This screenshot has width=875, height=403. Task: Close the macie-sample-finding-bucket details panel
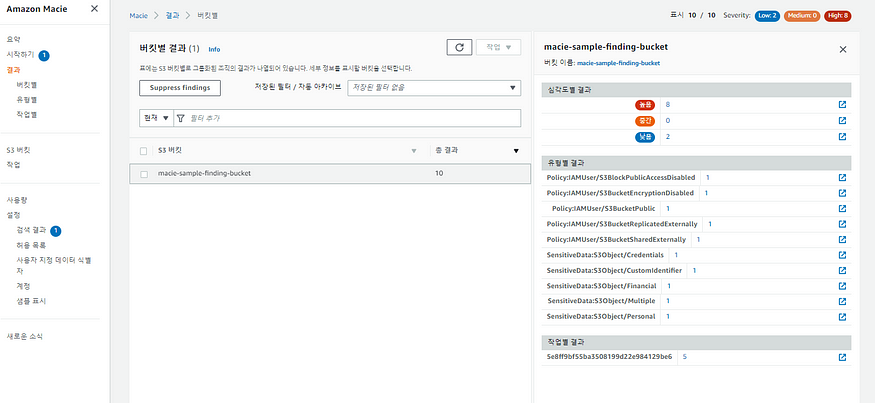coord(843,49)
